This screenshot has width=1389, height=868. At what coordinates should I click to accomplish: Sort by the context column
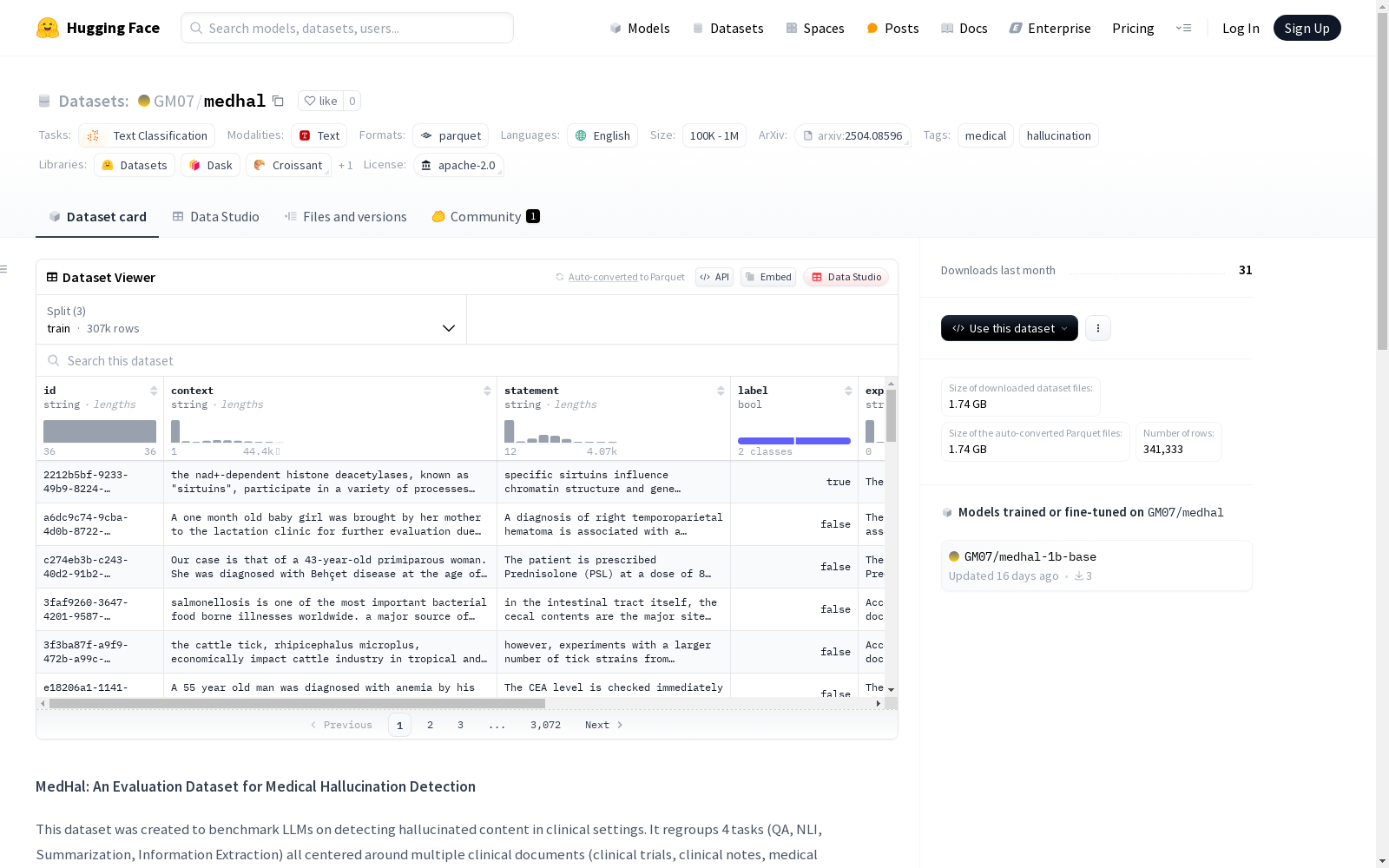[487, 391]
